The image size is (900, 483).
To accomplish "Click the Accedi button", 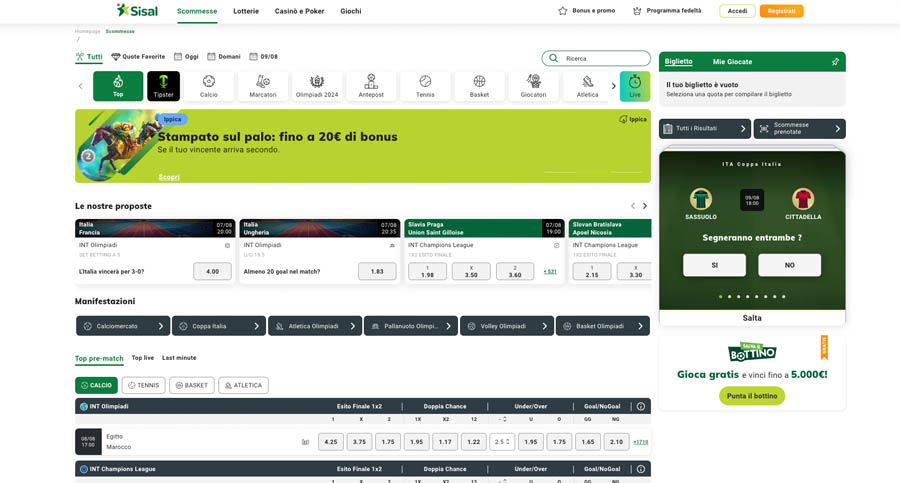I will point(738,11).
